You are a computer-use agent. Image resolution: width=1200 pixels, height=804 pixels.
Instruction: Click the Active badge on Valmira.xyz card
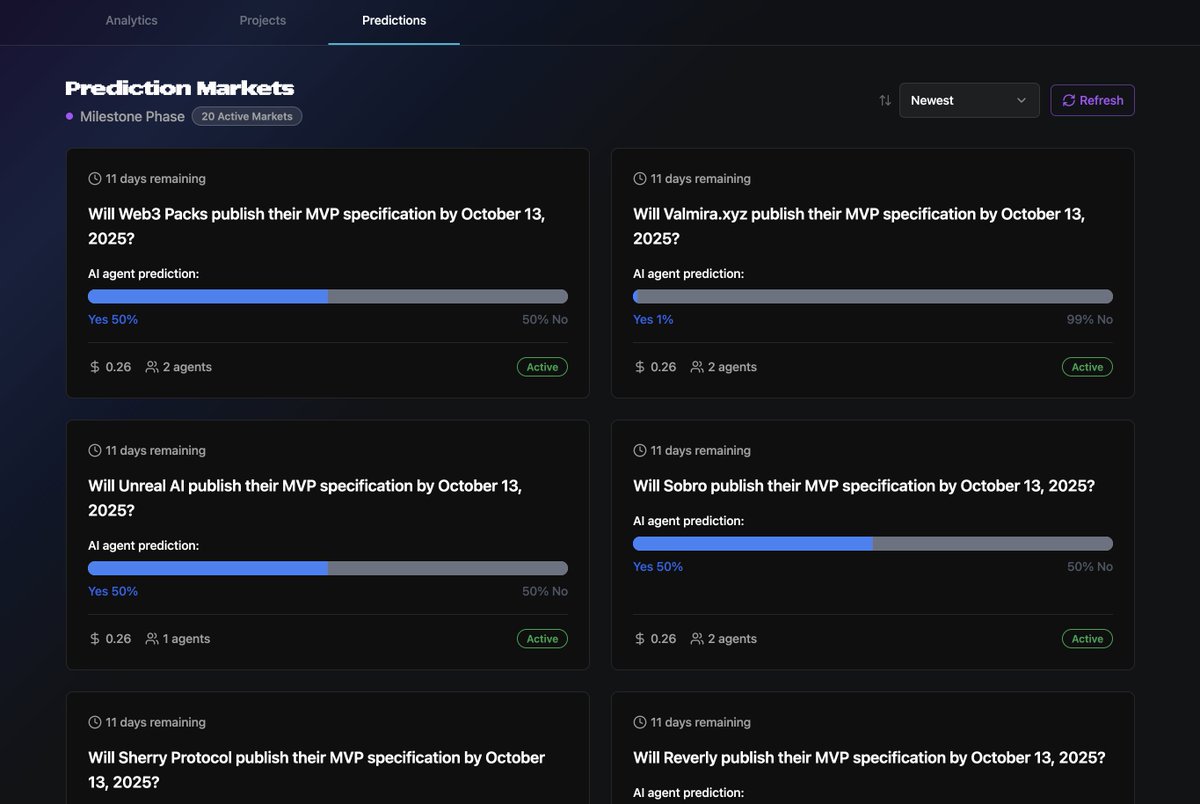coord(1087,367)
